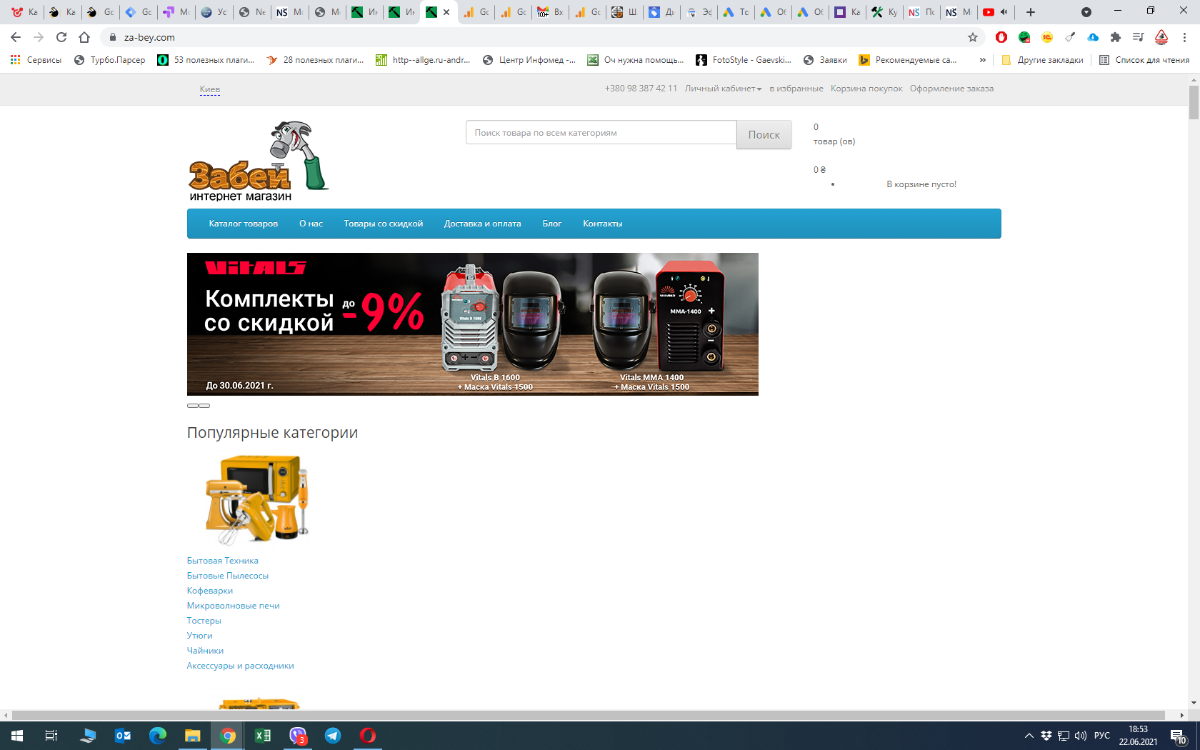Click the browser back arrow
The width and height of the screenshot is (1200, 750).
(15, 37)
